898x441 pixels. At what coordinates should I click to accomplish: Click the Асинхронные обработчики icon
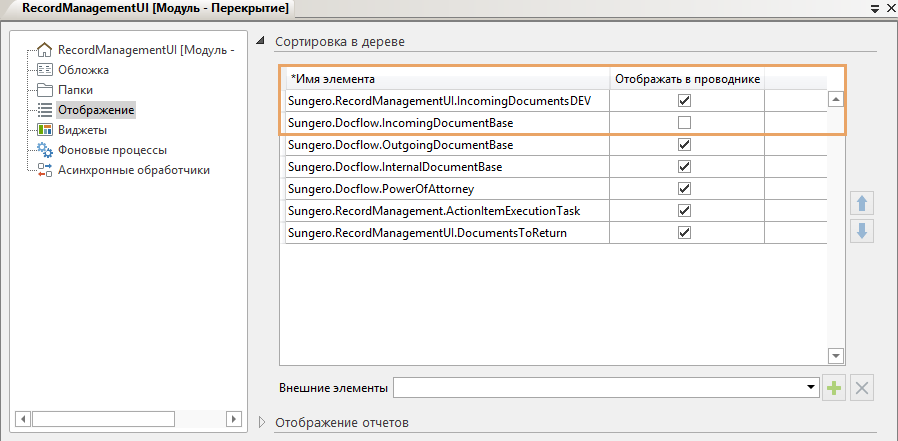(44, 170)
